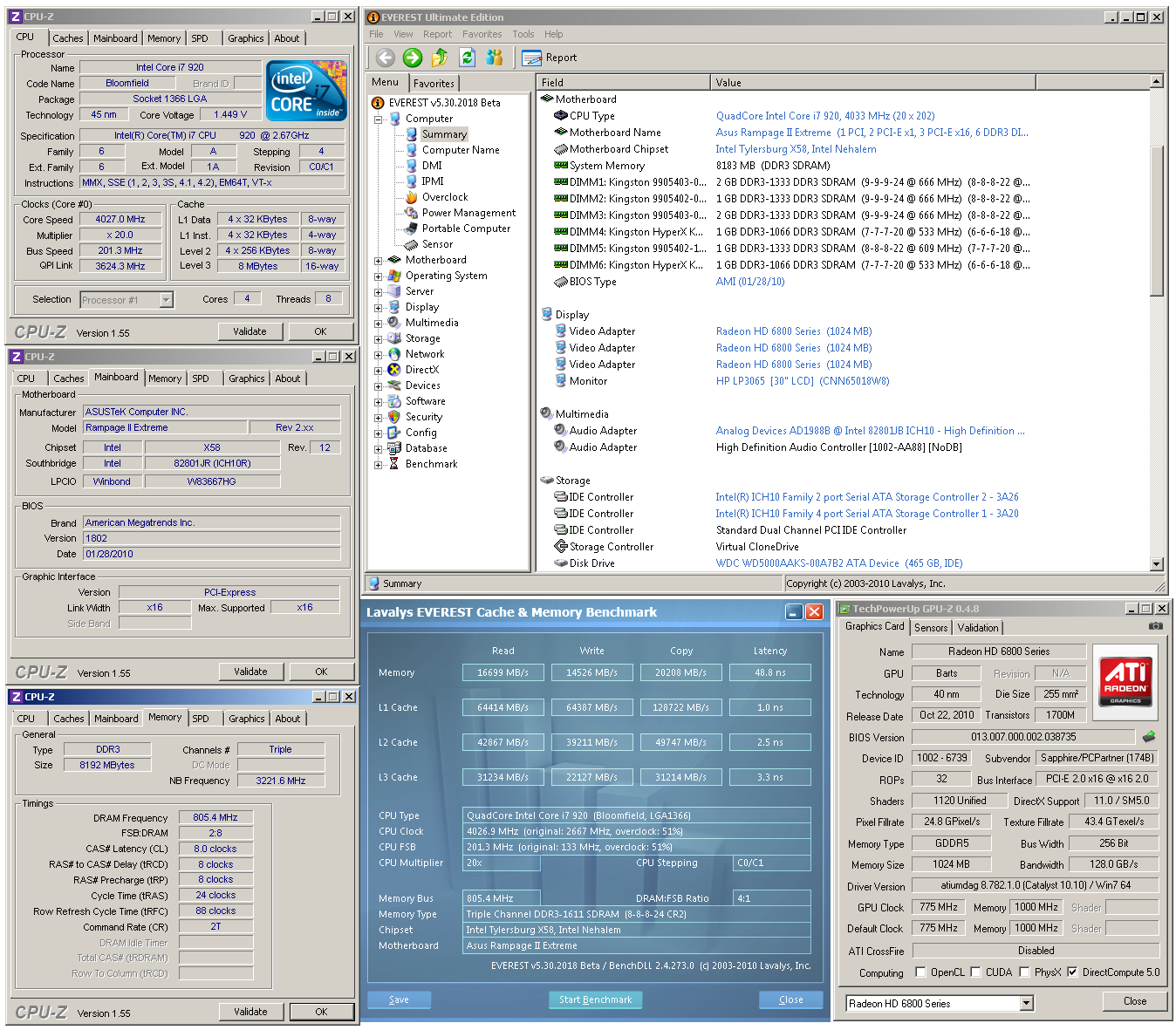Click Close button in benchmark window
Screen dimensions: 1176x1030
(x=791, y=999)
